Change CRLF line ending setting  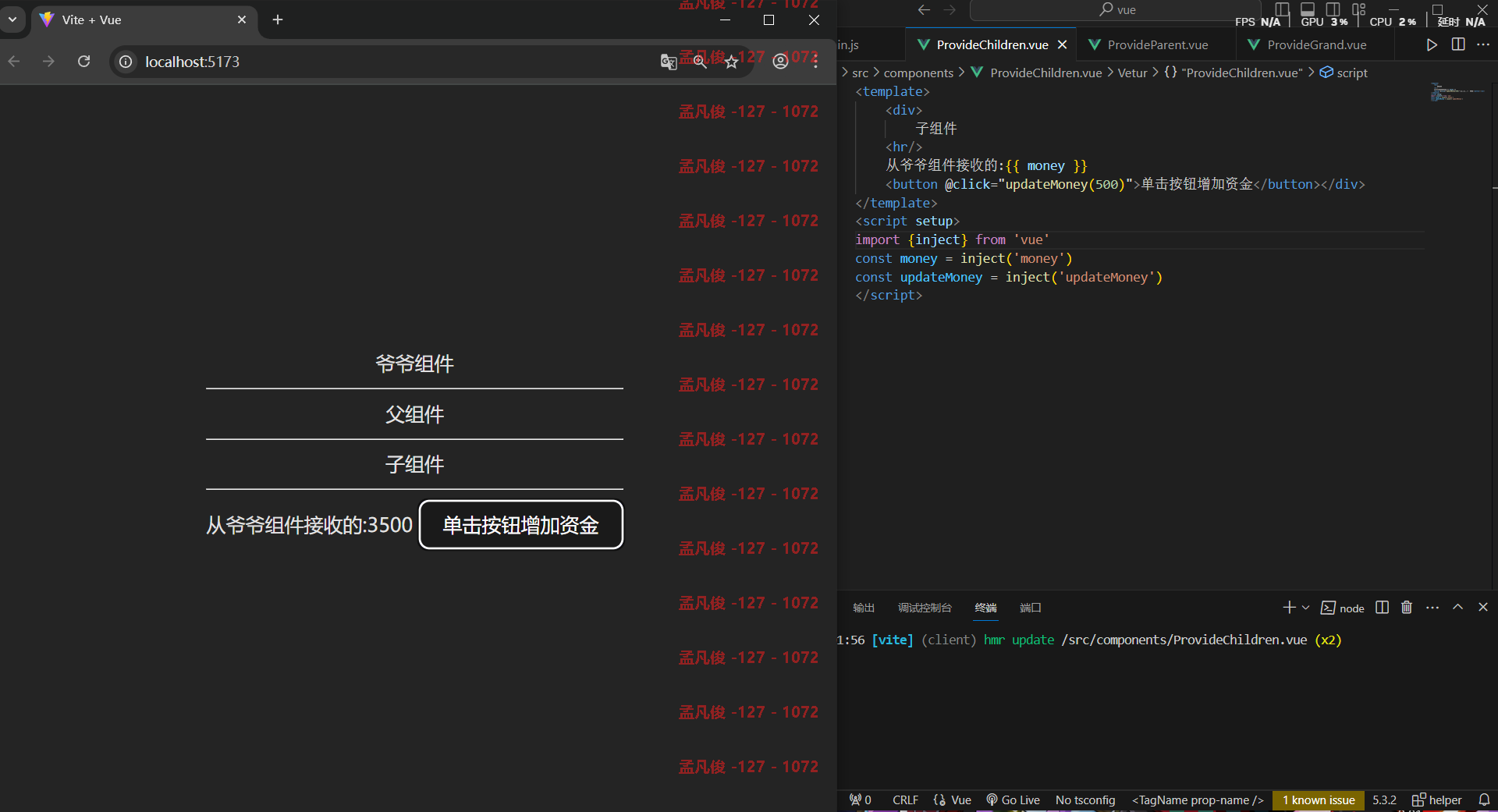click(905, 800)
